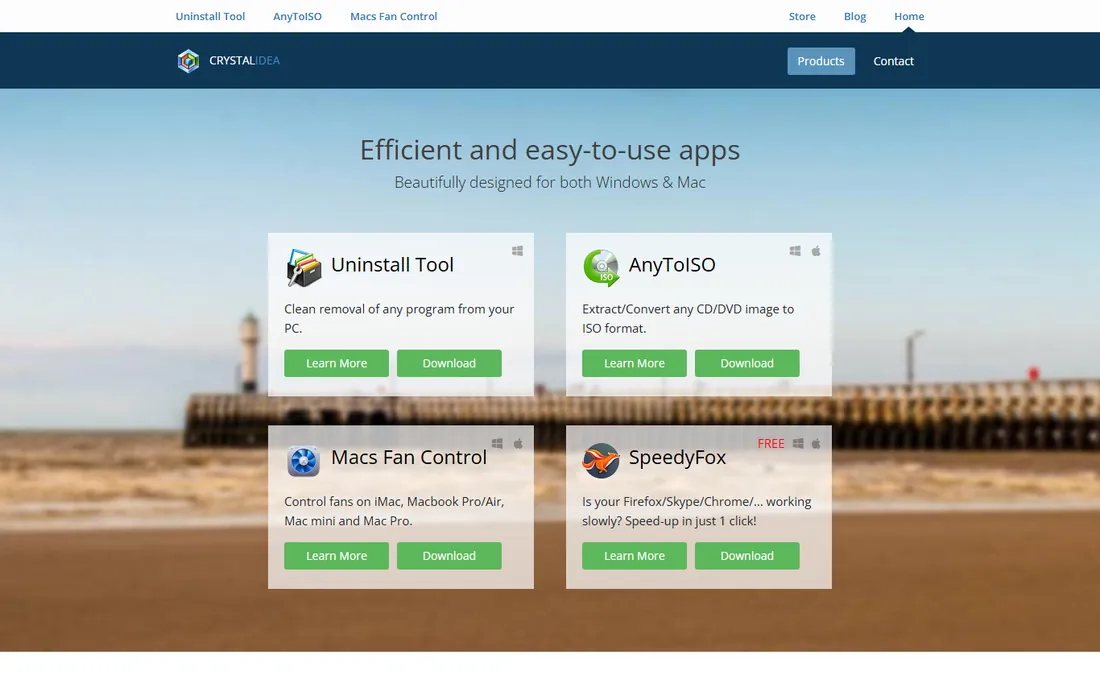Click the Macs Fan Control card title
The width and height of the screenshot is (1100, 688).
click(x=409, y=457)
